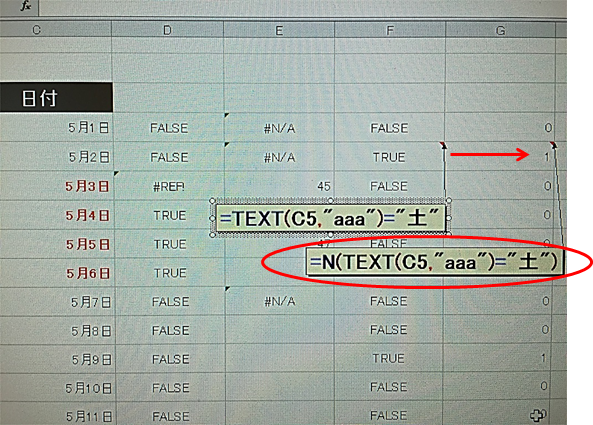Select the 5月7日 date cell
Image resolution: width=593 pixels, height=425 pixels.
coord(57,301)
